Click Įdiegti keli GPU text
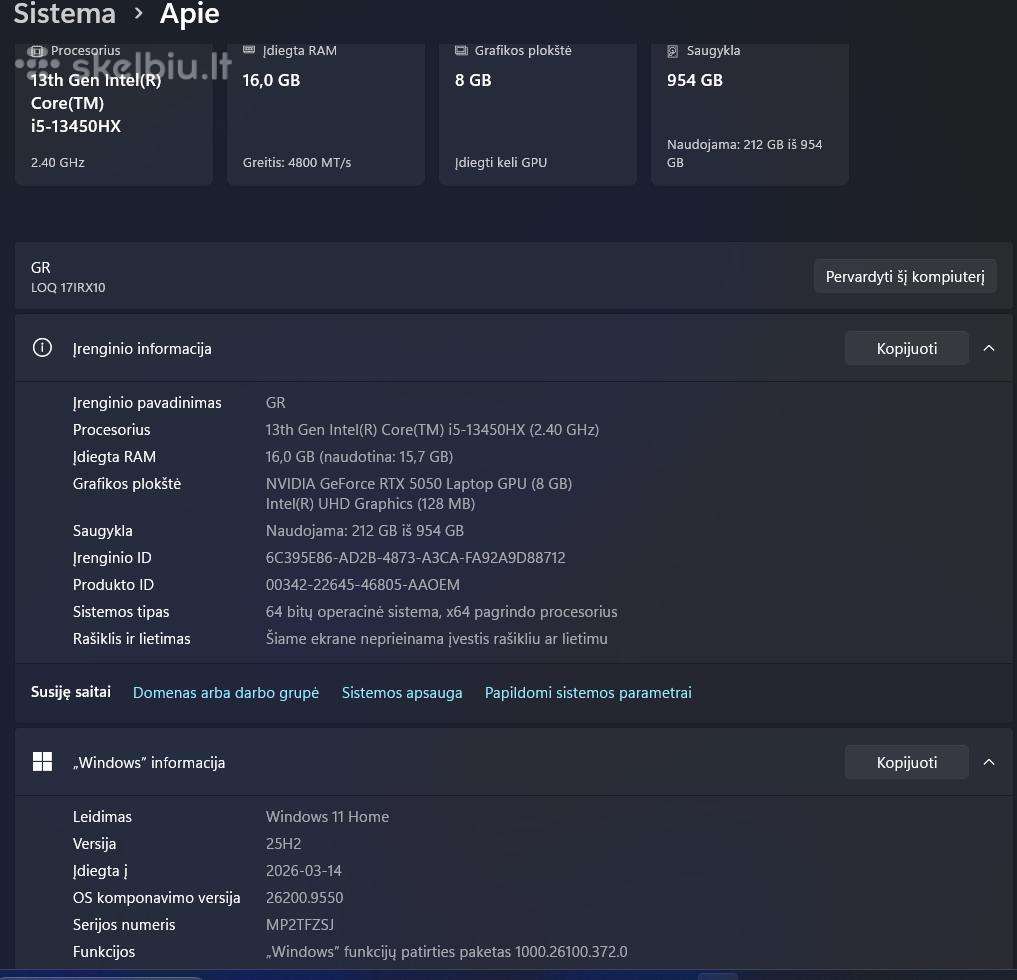 tap(501, 162)
